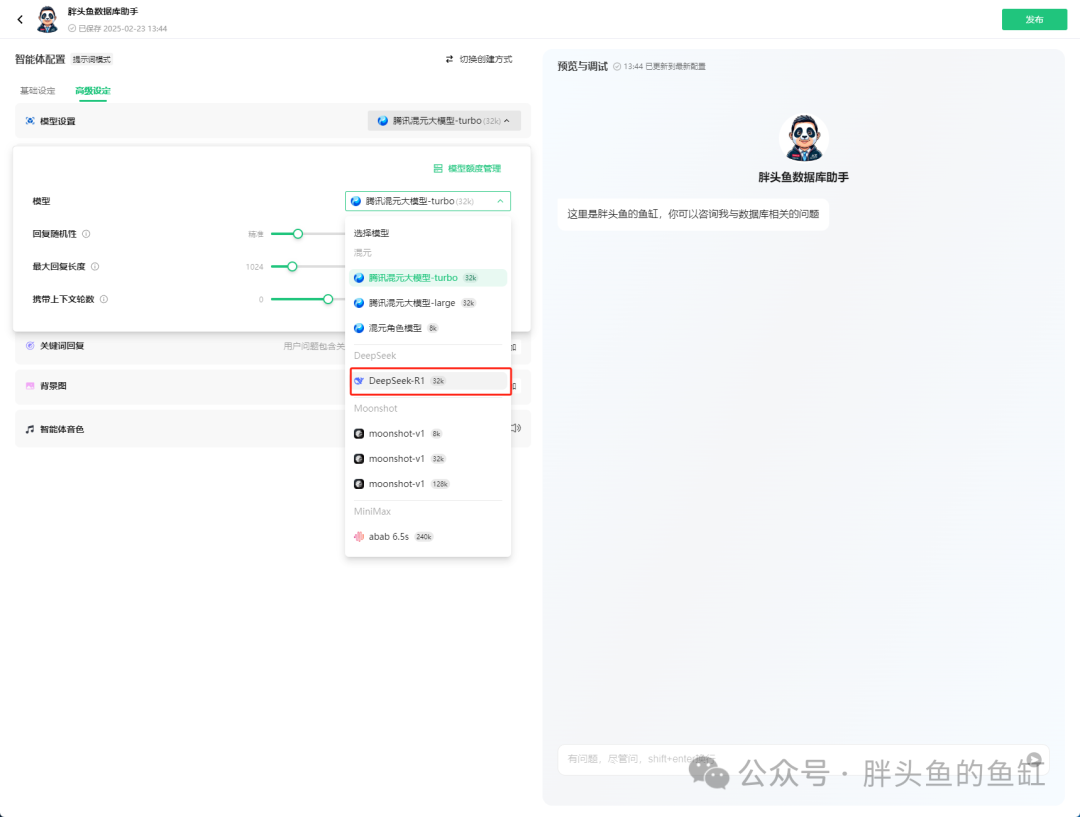Viewport: 1080px width, 817px height.
Task: Click the 智能体音色 music note icon
Action: pos(30,429)
